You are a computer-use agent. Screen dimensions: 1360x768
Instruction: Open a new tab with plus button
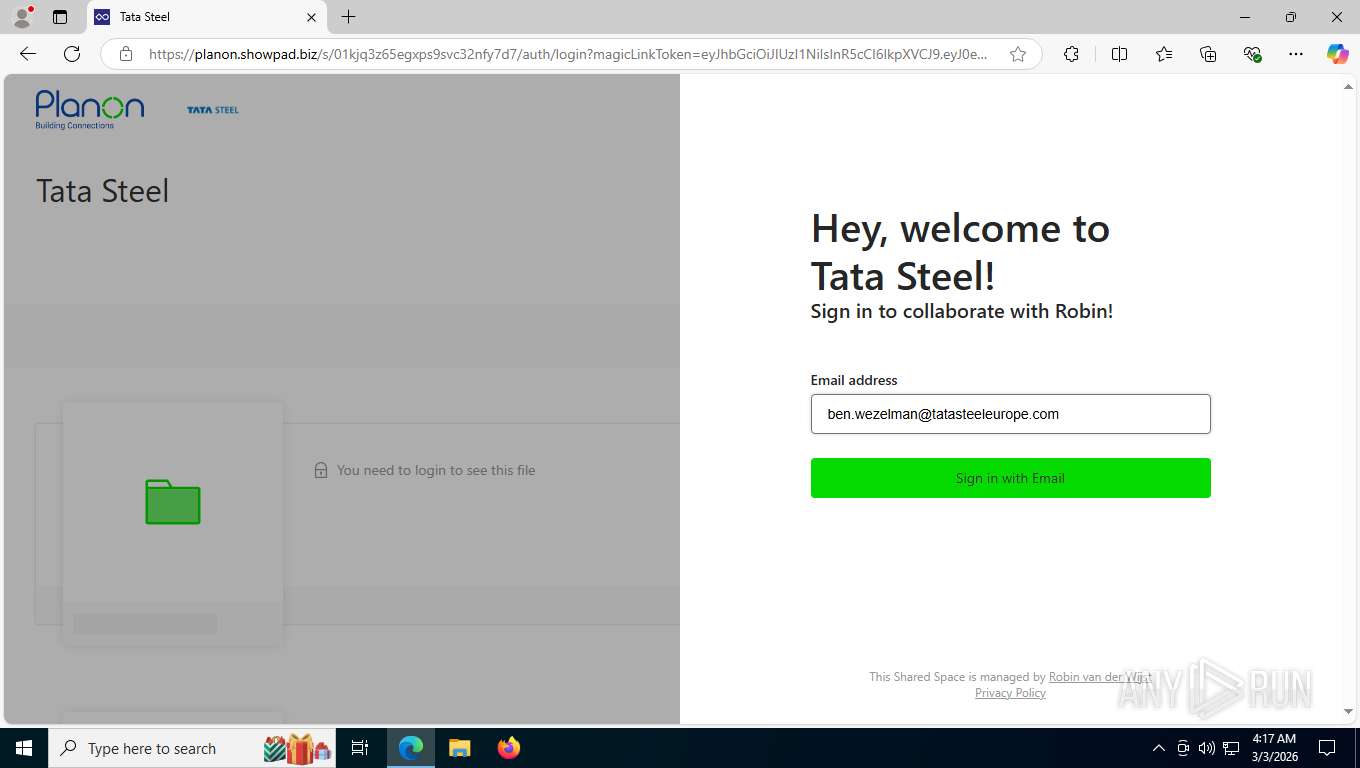click(x=348, y=17)
